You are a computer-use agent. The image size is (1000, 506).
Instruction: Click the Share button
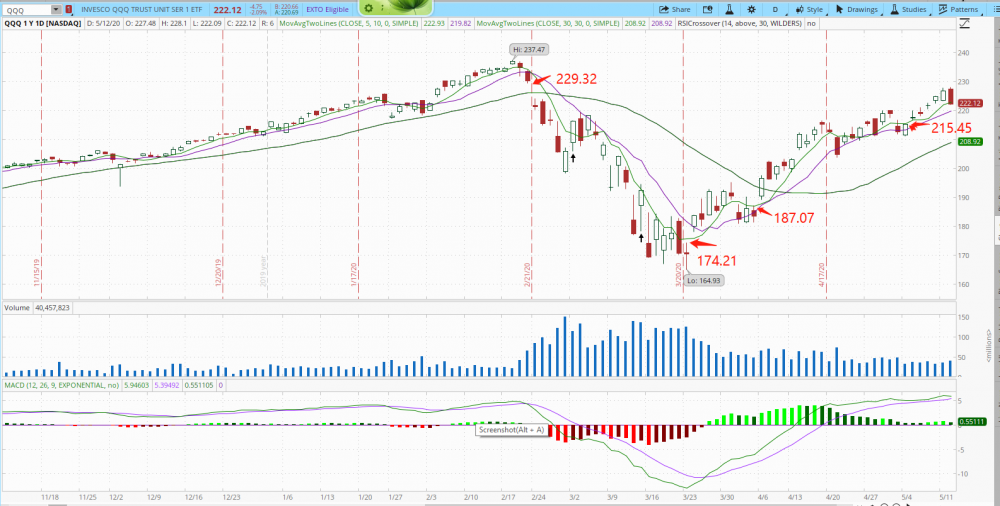[675, 9]
